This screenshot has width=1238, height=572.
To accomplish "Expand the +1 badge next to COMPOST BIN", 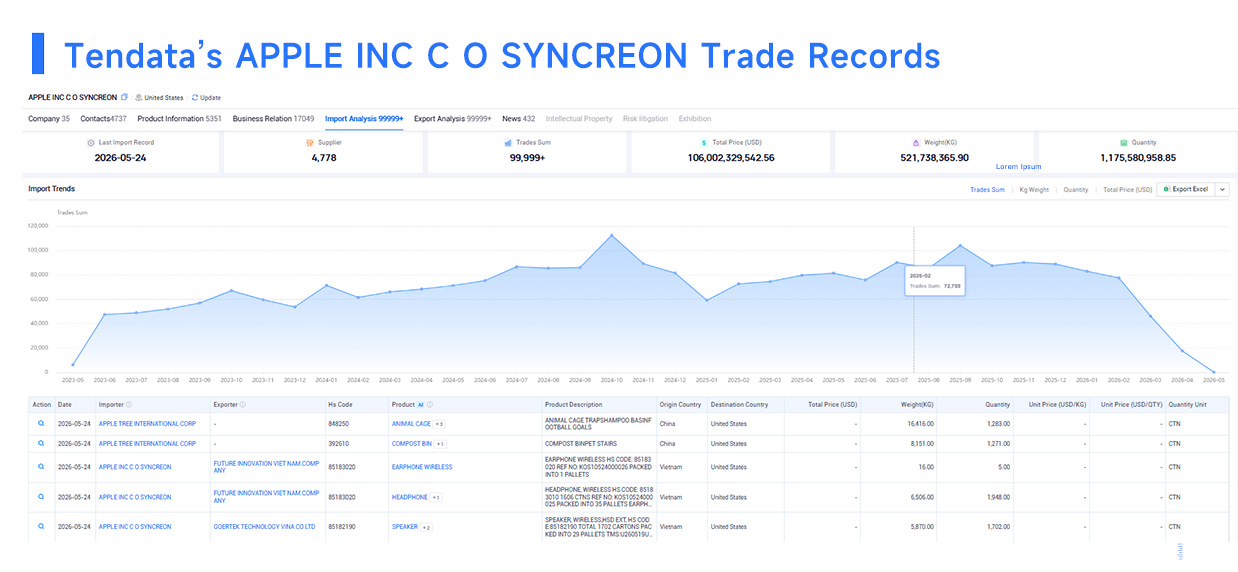I will click(x=440, y=443).
